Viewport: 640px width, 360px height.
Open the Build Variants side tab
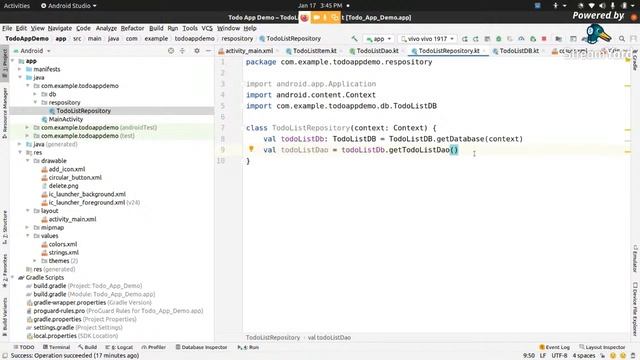pos(4,317)
